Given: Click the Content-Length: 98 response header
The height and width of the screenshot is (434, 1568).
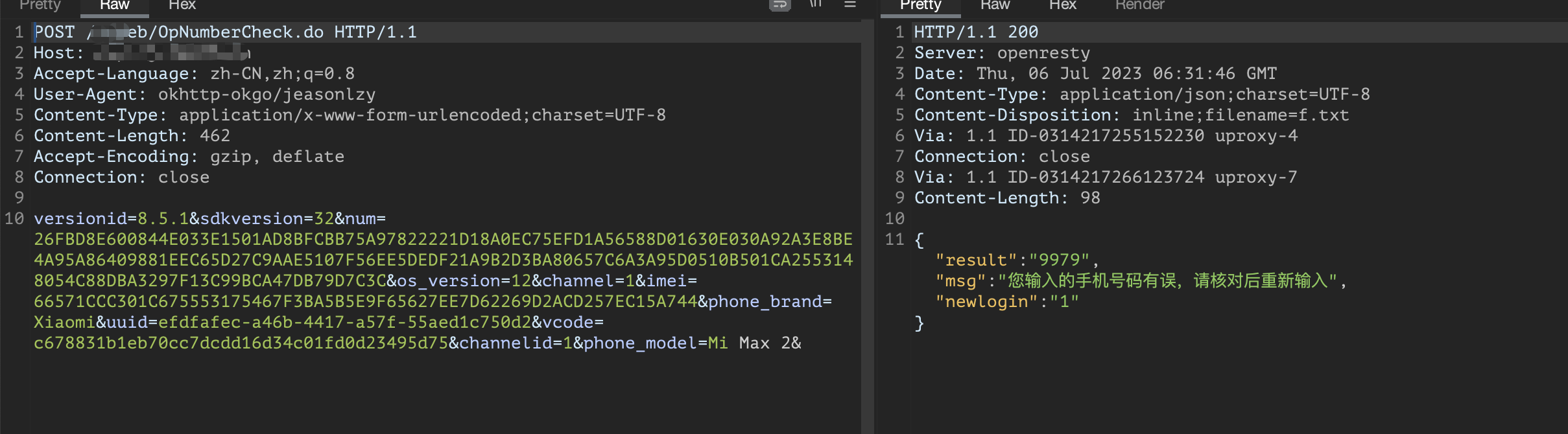Looking at the screenshot, I should tap(1007, 198).
